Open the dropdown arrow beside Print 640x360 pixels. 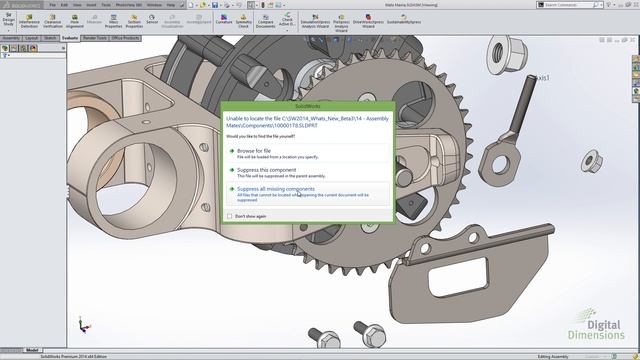232,5
